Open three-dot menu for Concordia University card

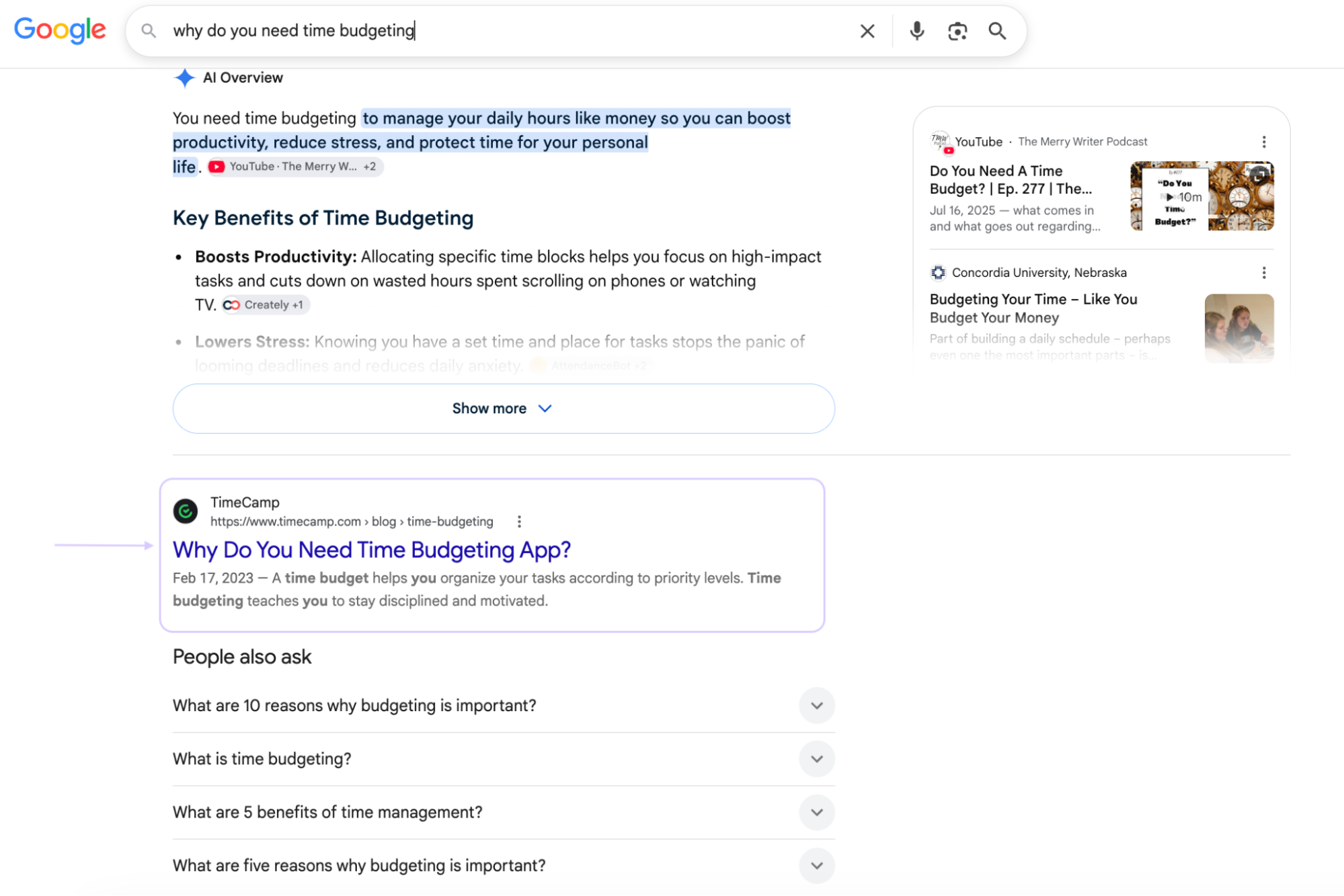(x=1264, y=273)
